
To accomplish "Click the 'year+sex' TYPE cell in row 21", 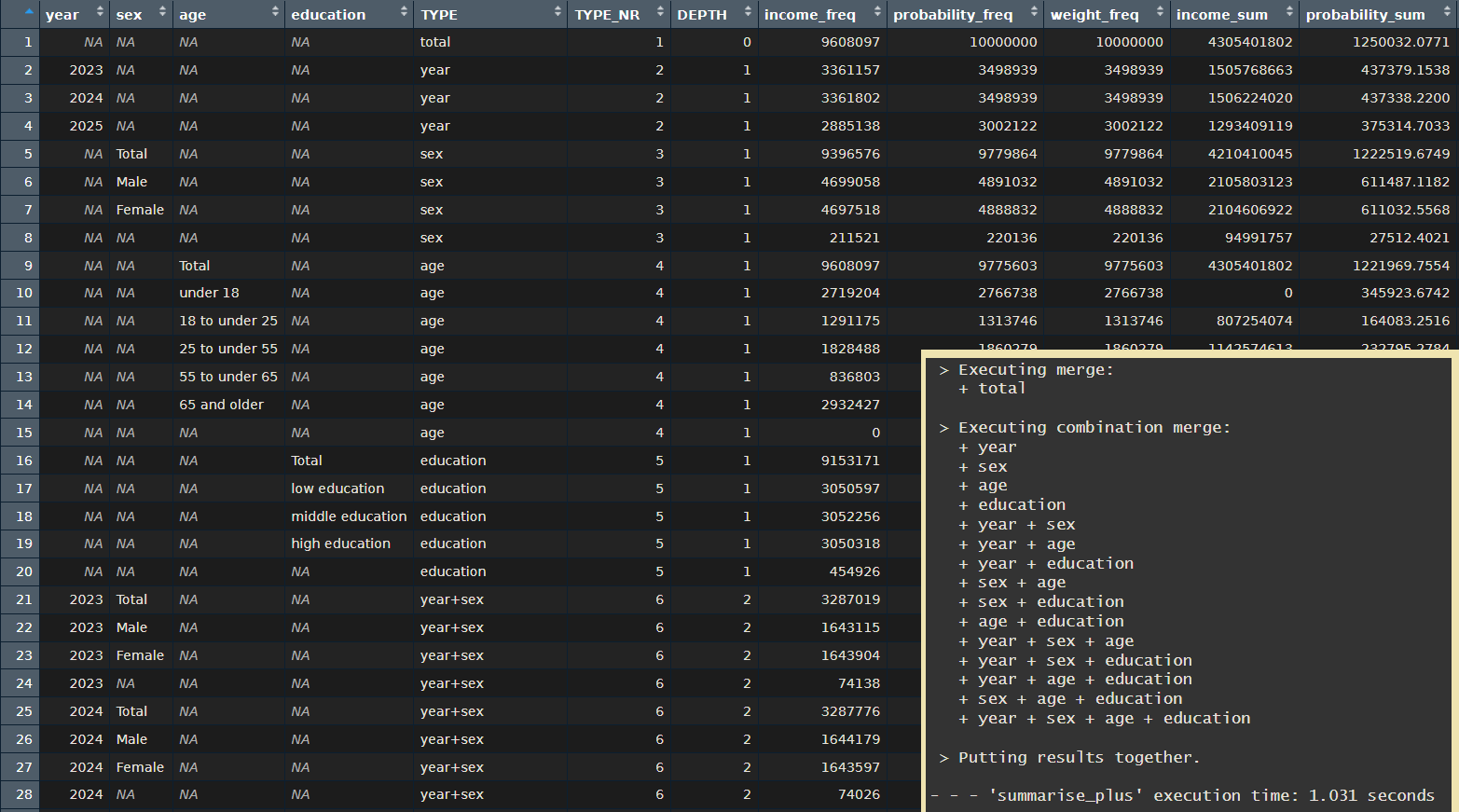I will click(x=452, y=599).
